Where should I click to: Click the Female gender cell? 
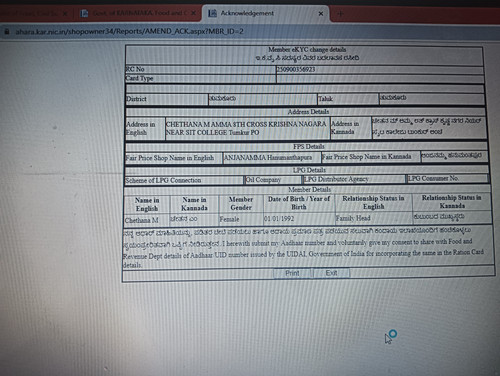pyautogui.click(x=229, y=219)
